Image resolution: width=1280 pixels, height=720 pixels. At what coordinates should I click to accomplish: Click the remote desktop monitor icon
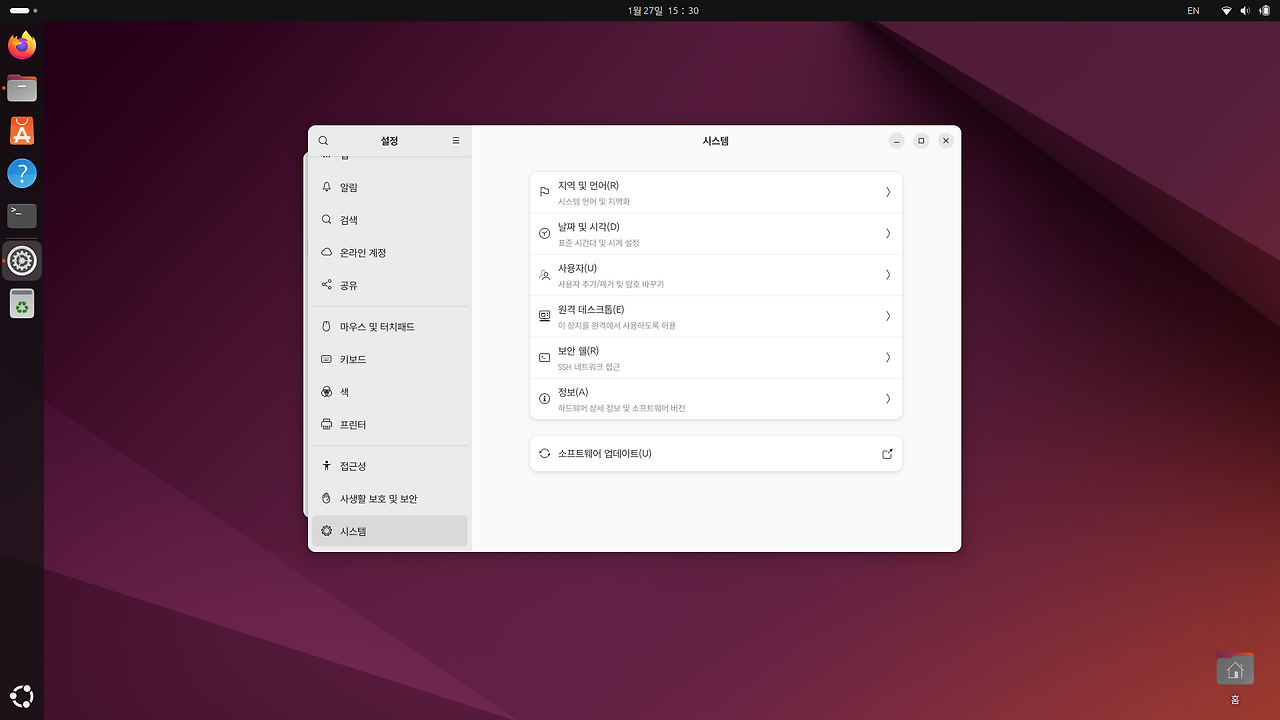(544, 316)
